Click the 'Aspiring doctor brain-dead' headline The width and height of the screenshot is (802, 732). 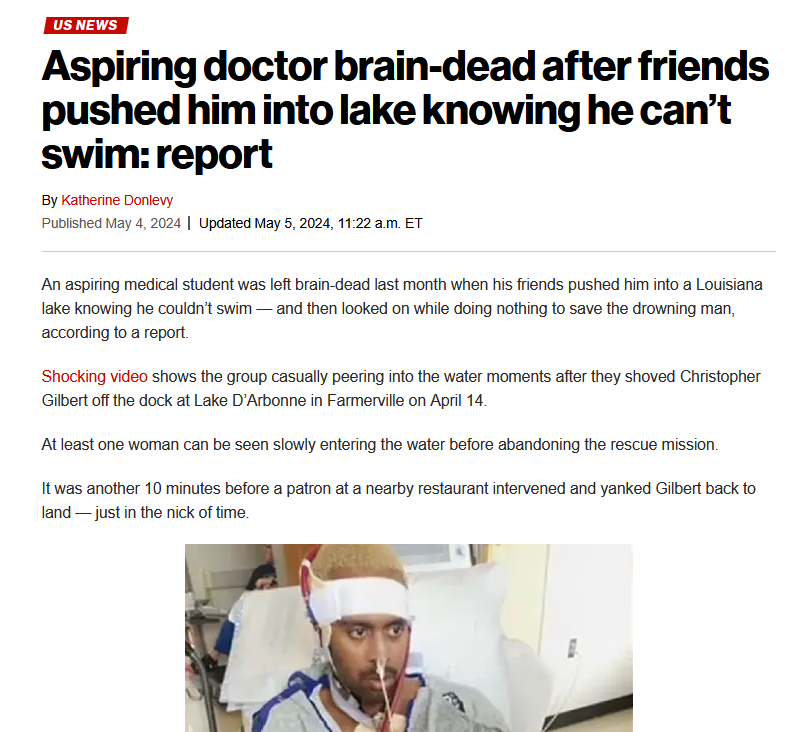coord(405,110)
